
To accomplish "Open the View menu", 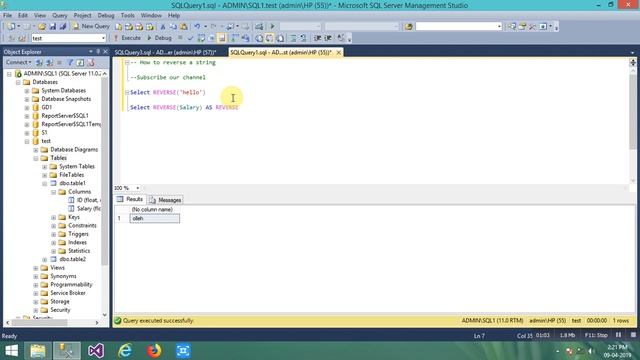I will pyautogui.click(x=40, y=15).
